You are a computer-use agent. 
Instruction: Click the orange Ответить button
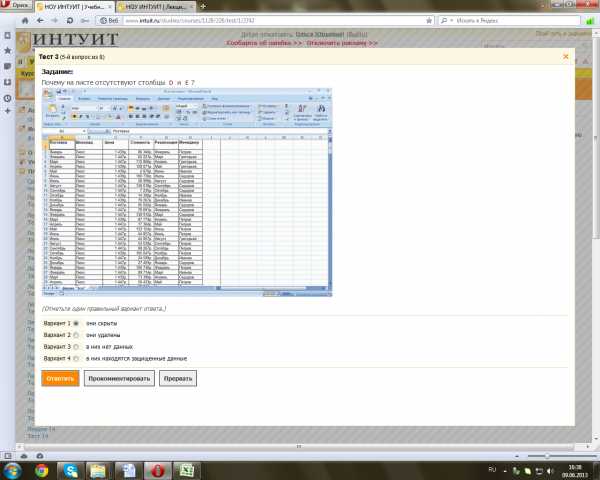tap(60, 379)
